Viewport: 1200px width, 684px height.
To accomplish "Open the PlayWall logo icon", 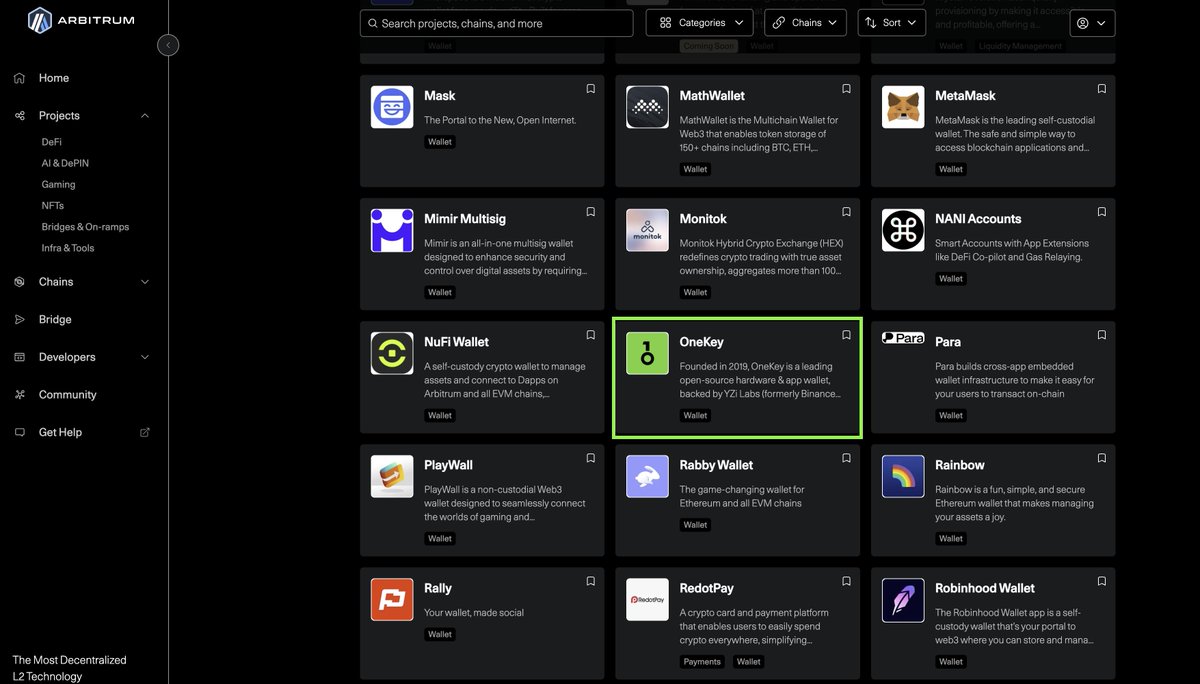I will pyautogui.click(x=392, y=476).
